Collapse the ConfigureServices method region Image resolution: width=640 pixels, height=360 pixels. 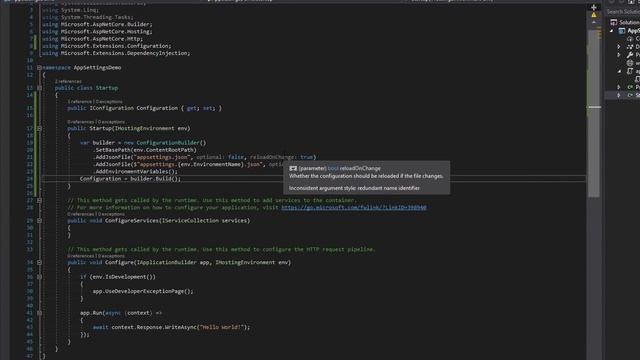tap(40, 220)
